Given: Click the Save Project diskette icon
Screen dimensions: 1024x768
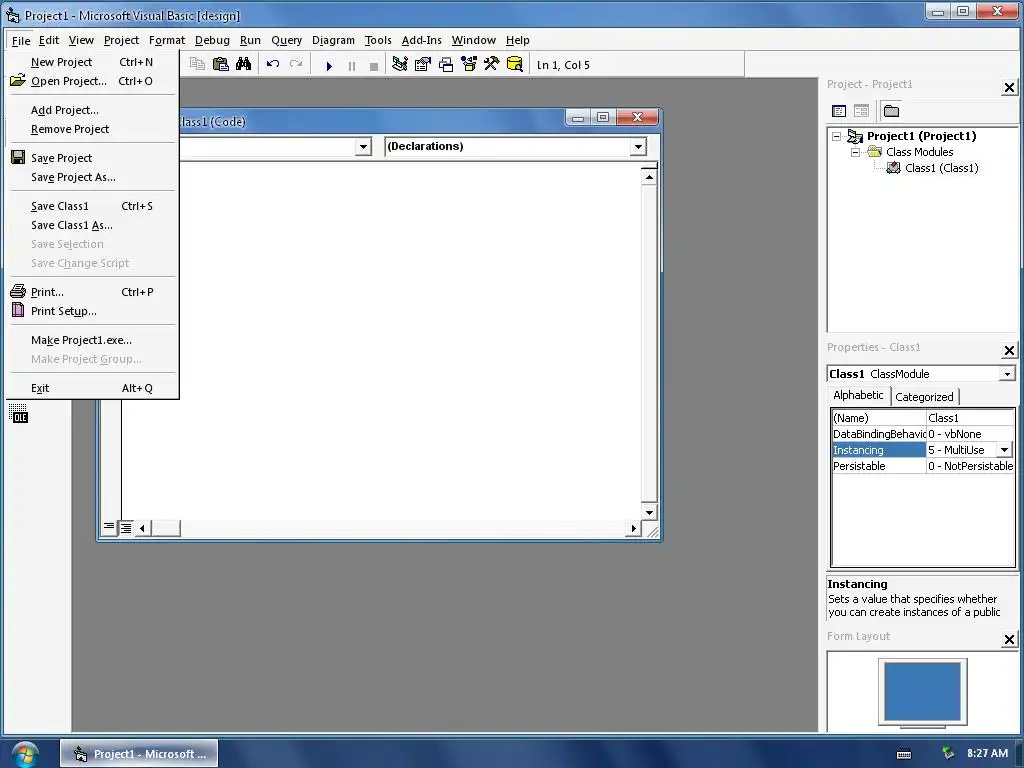Looking at the screenshot, I should (18, 157).
